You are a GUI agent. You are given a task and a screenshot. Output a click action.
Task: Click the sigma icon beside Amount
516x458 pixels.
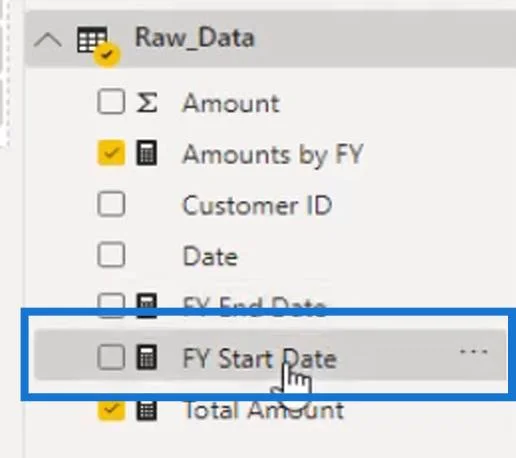pyautogui.click(x=147, y=102)
